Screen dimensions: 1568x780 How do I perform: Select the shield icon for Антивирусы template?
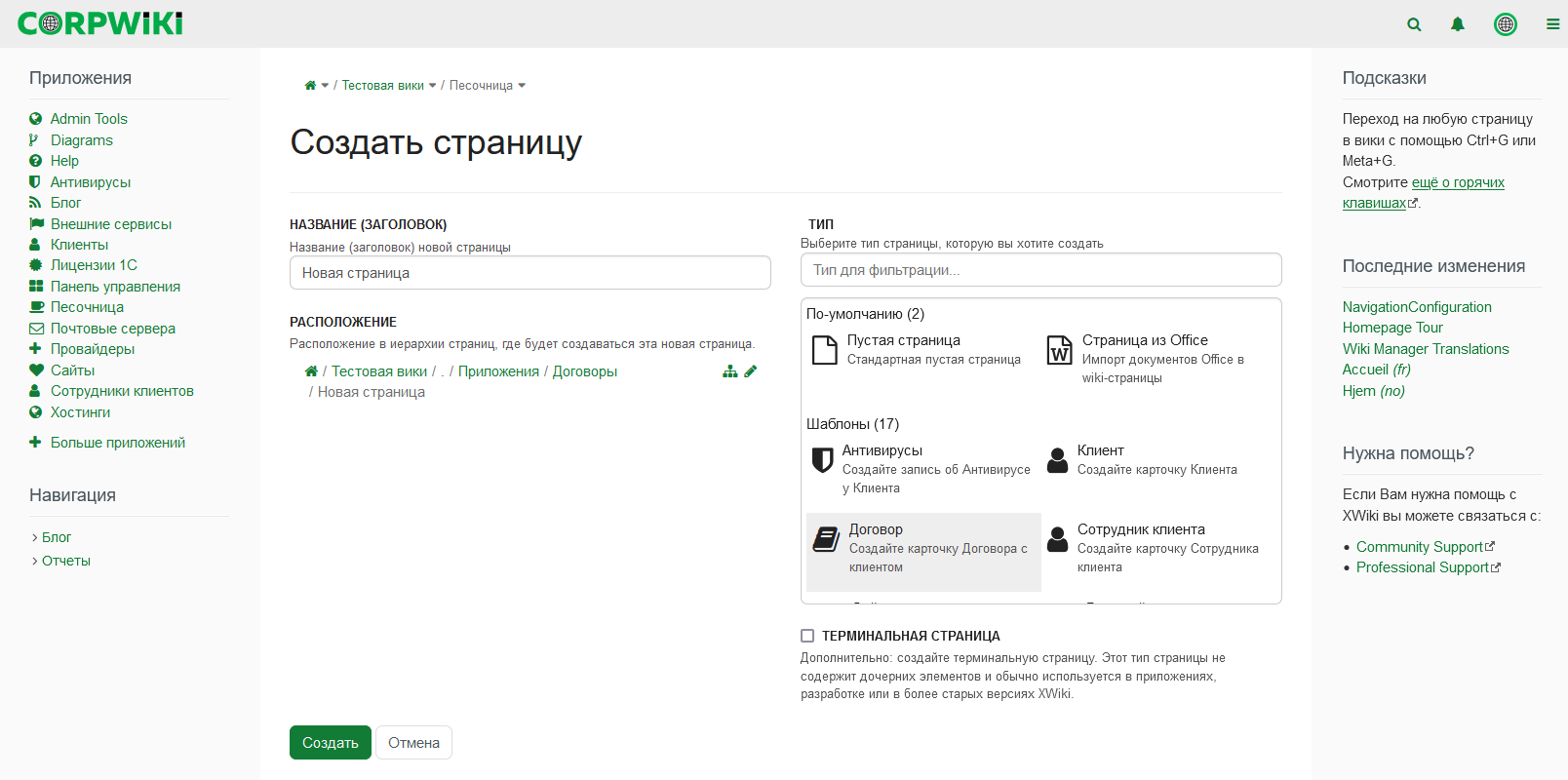click(x=823, y=459)
